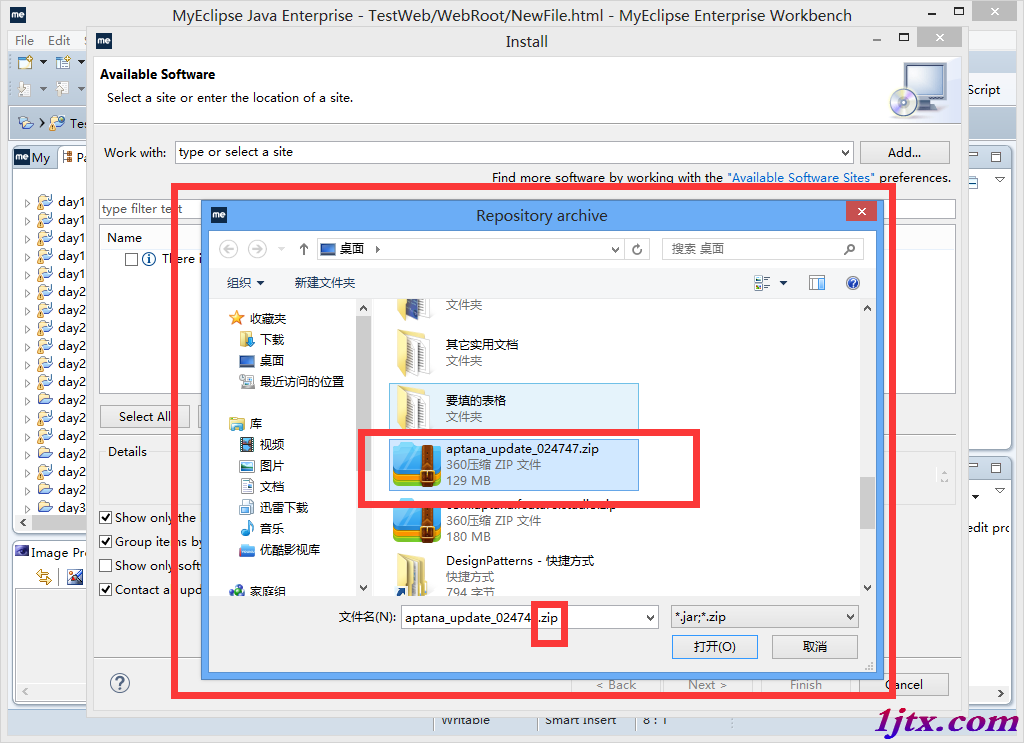Click the sidebar scrollbar down arrow
1024x743 pixels.
coord(364,588)
